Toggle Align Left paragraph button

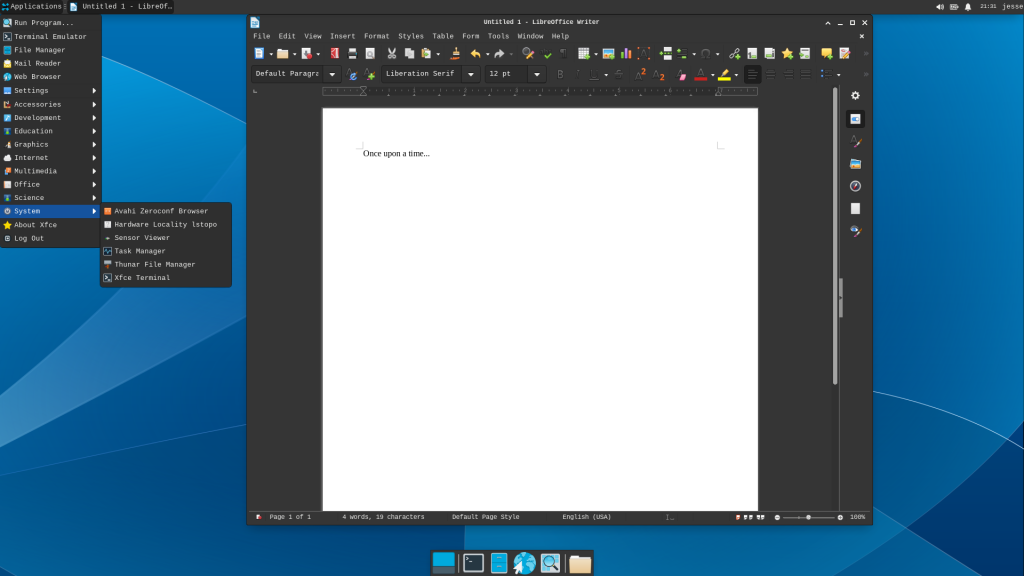point(753,74)
